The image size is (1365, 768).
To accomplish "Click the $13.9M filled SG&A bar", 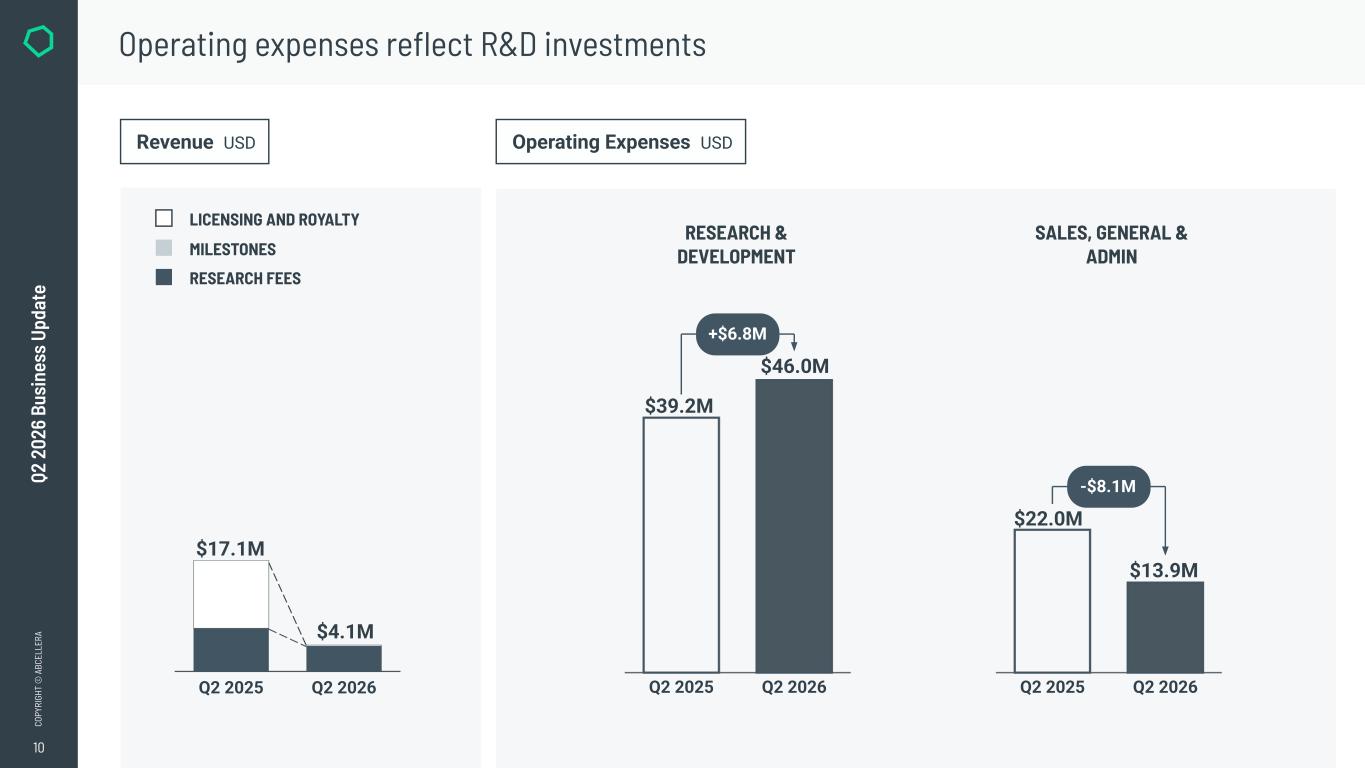I will pos(1165,627).
